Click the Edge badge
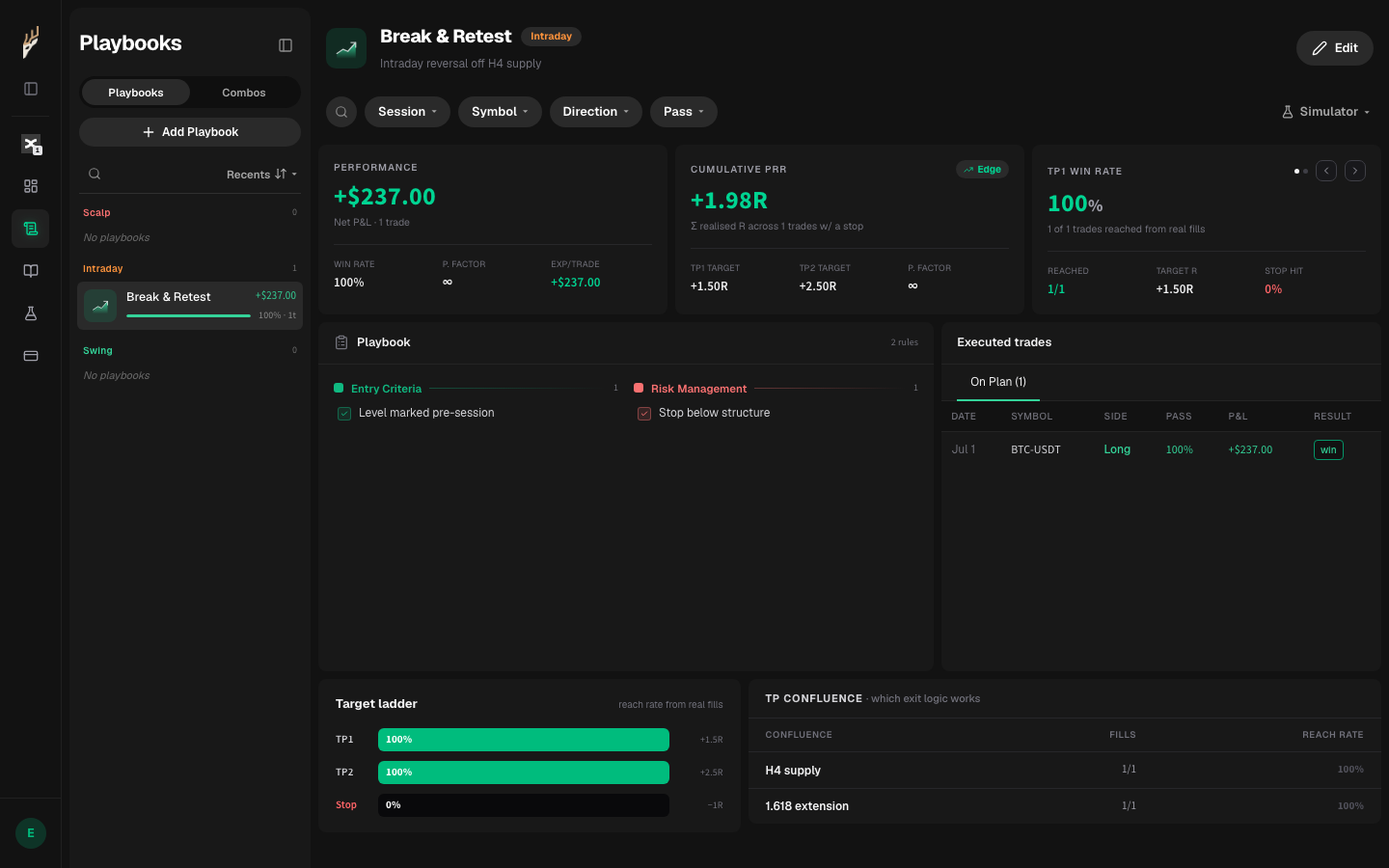 [982, 170]
